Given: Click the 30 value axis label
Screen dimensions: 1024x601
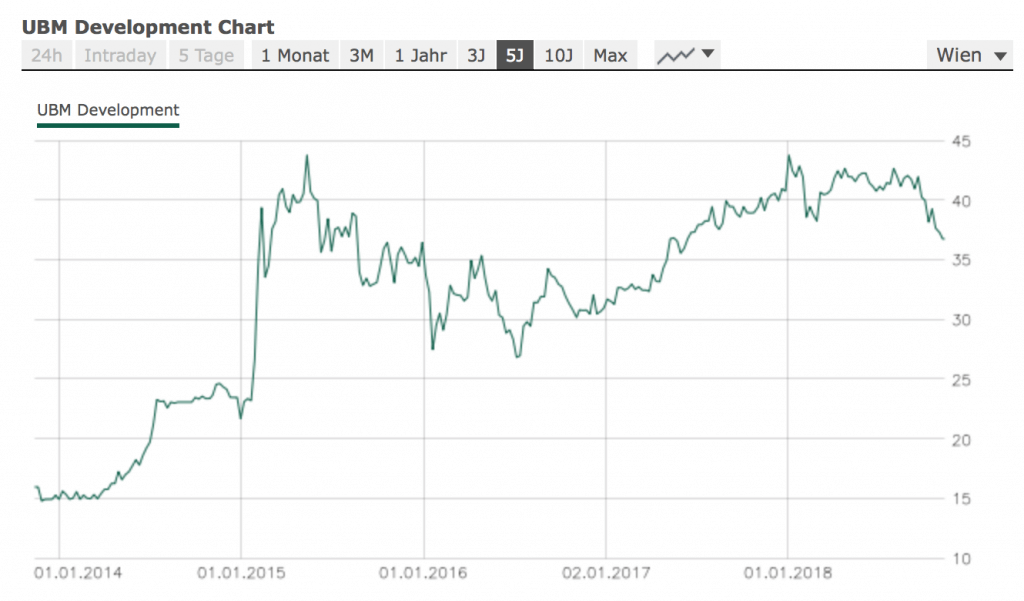Looking at the screenshot, I should pos(961,320).
